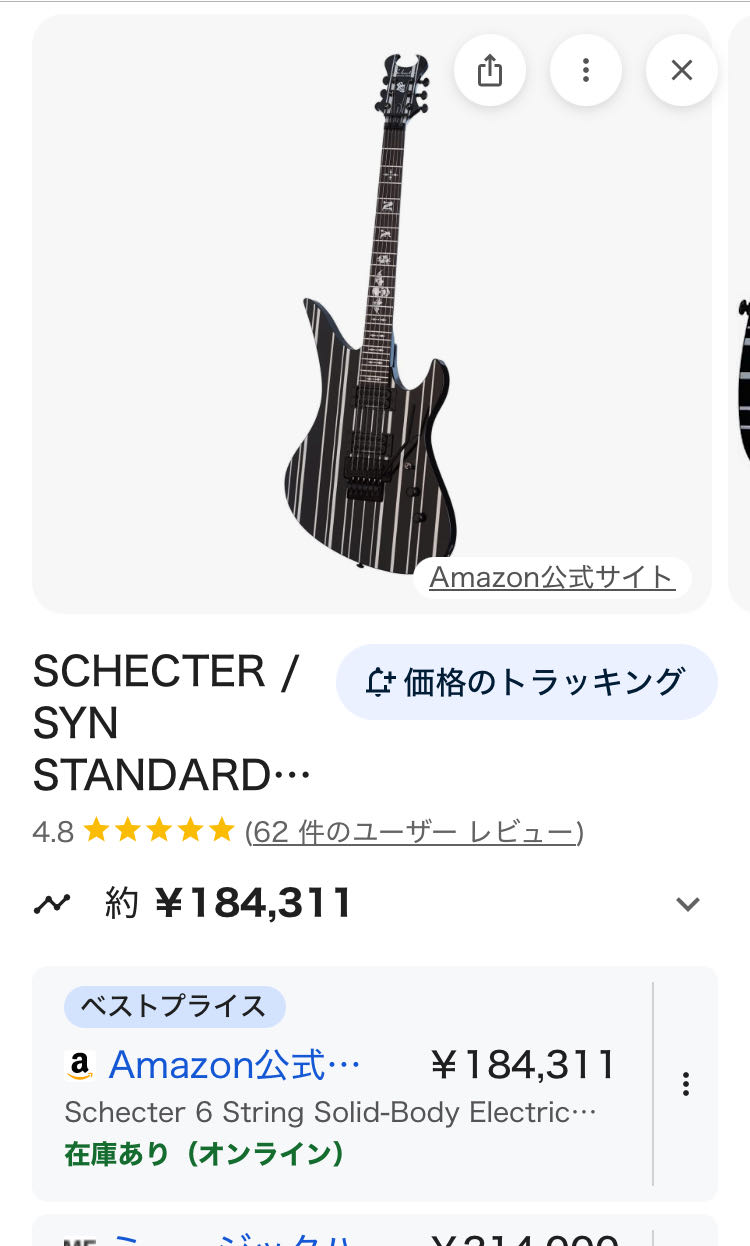Image resolution: width=750 pixels, height=1246 pixels.
Task: Tap the 在庫あり（オンライン）stock status
Action: 204,1154
